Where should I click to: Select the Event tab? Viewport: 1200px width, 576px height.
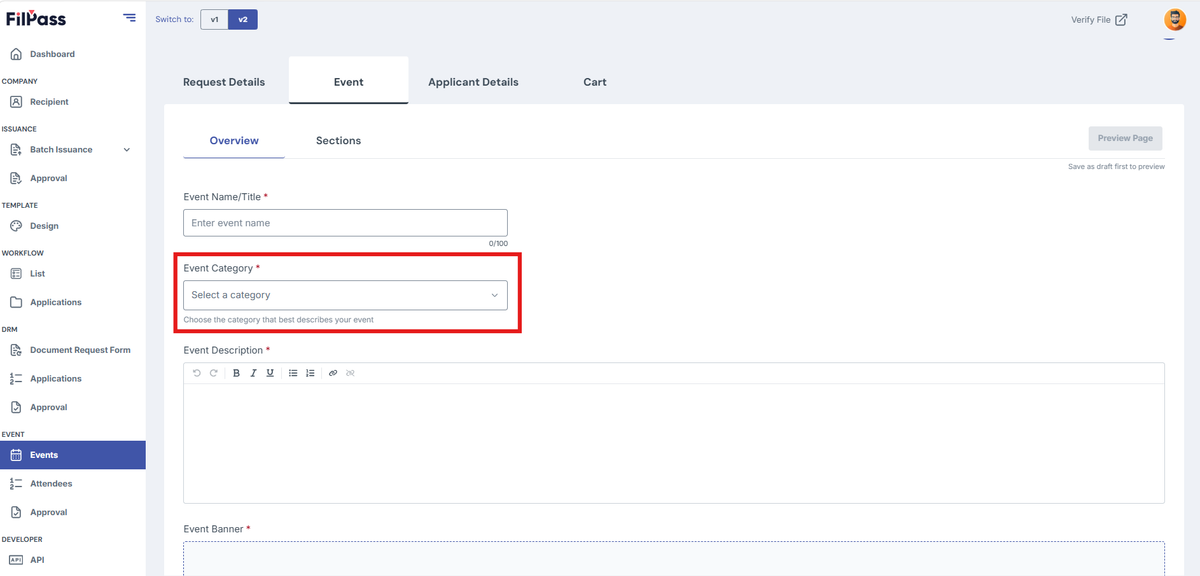point(348,82)
